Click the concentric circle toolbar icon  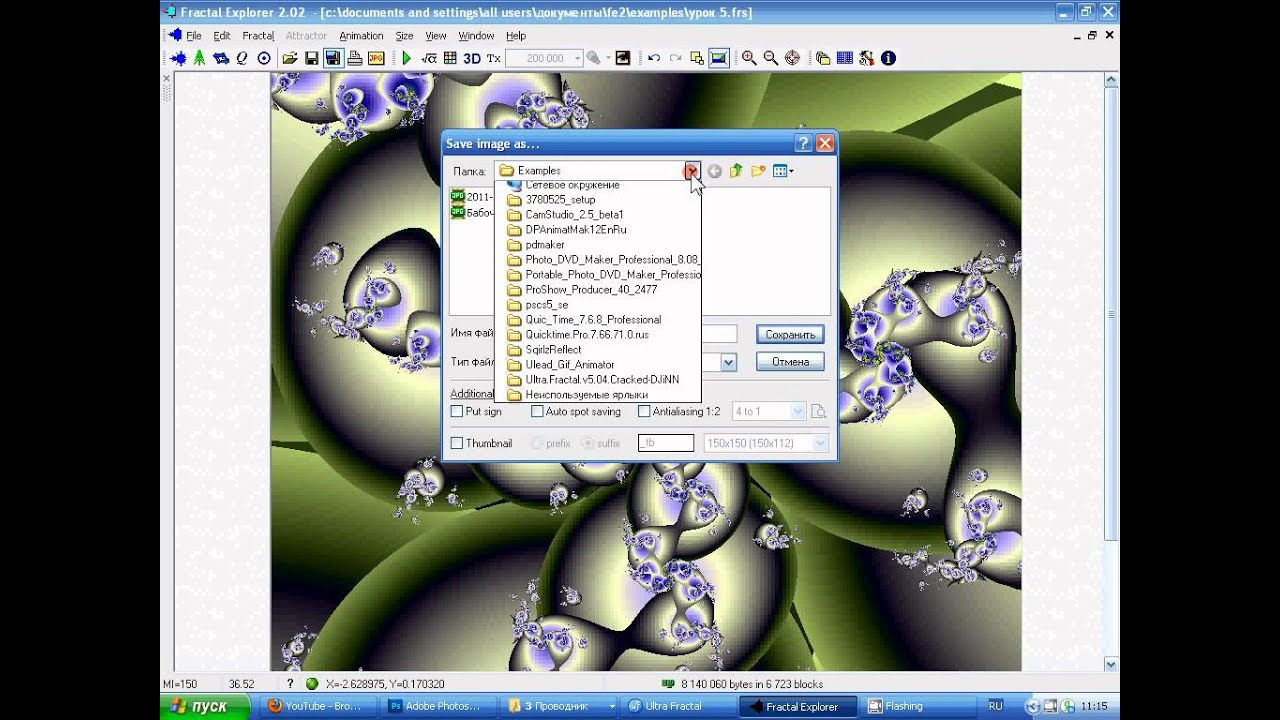pyautogui.click(x=264, y=58)
